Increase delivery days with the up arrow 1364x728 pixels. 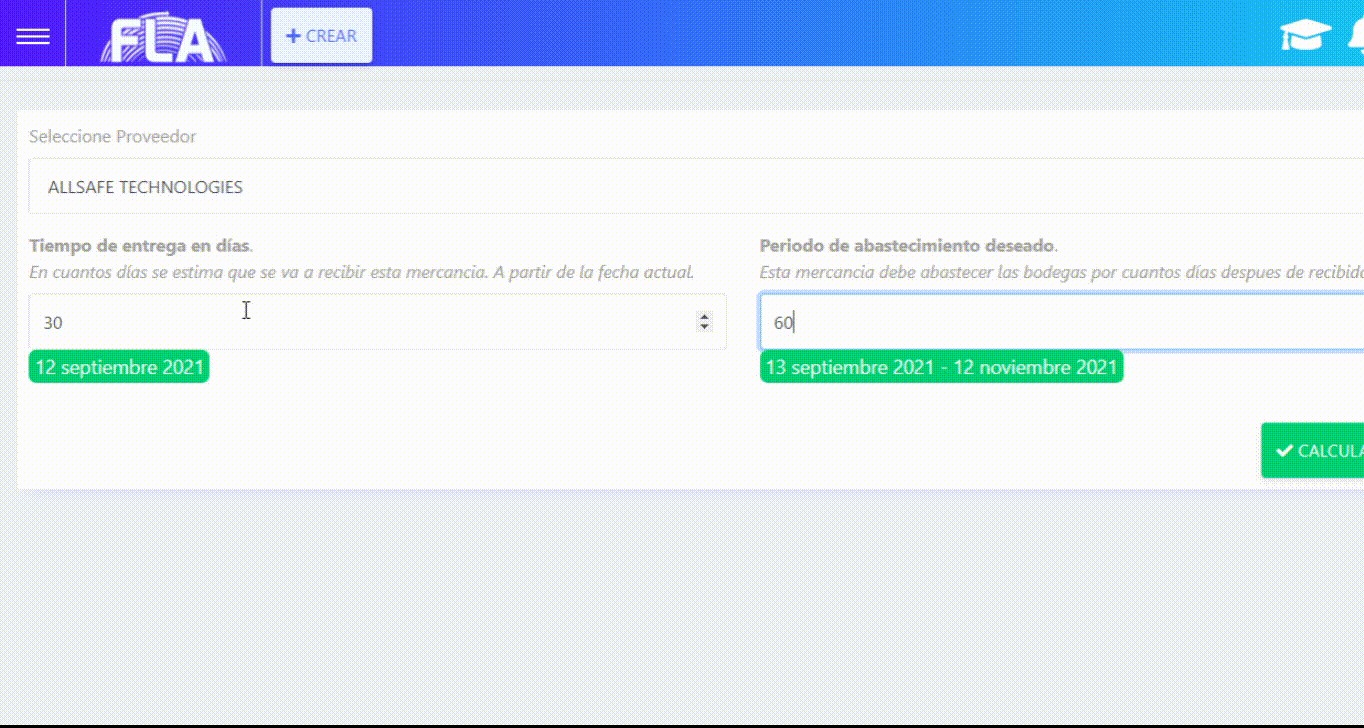tap(705, 316)
